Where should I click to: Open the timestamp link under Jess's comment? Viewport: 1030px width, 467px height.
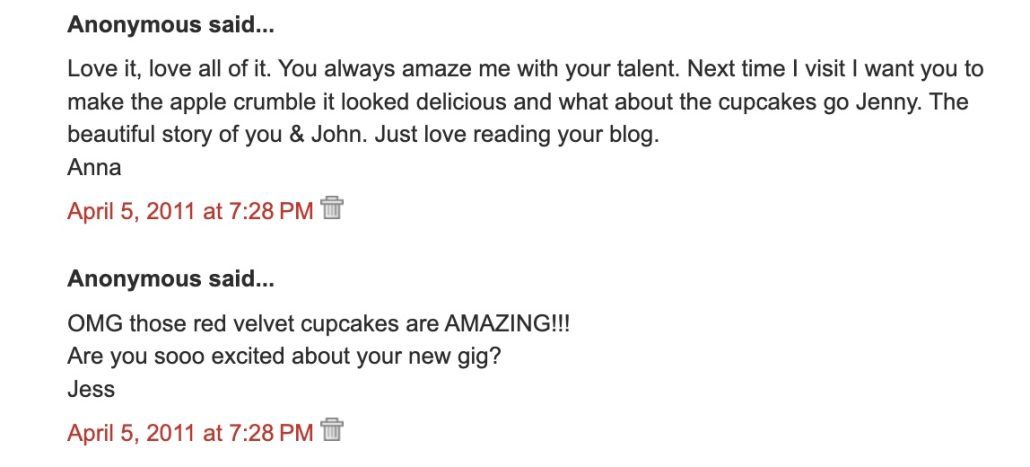190,433
